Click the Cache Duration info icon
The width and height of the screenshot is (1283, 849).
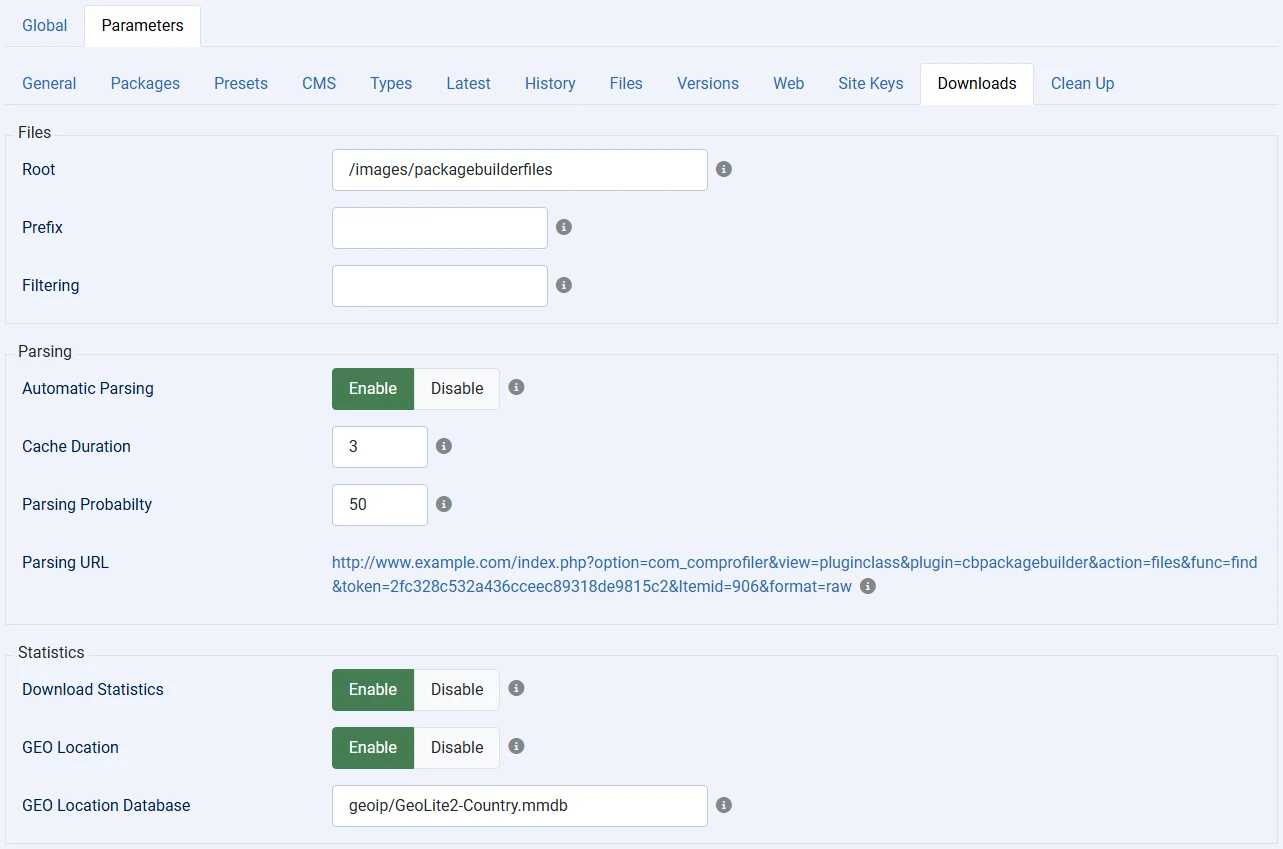pos(443,446)
